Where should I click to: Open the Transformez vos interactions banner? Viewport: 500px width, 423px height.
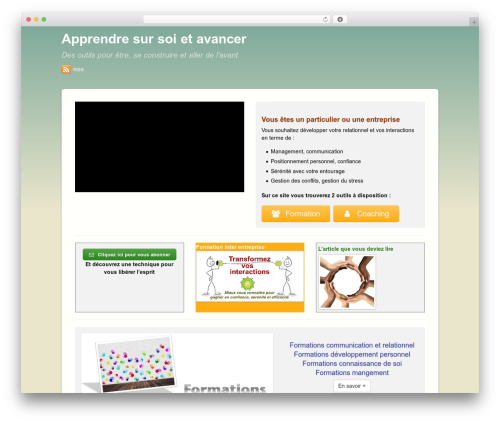click(250, 276)
